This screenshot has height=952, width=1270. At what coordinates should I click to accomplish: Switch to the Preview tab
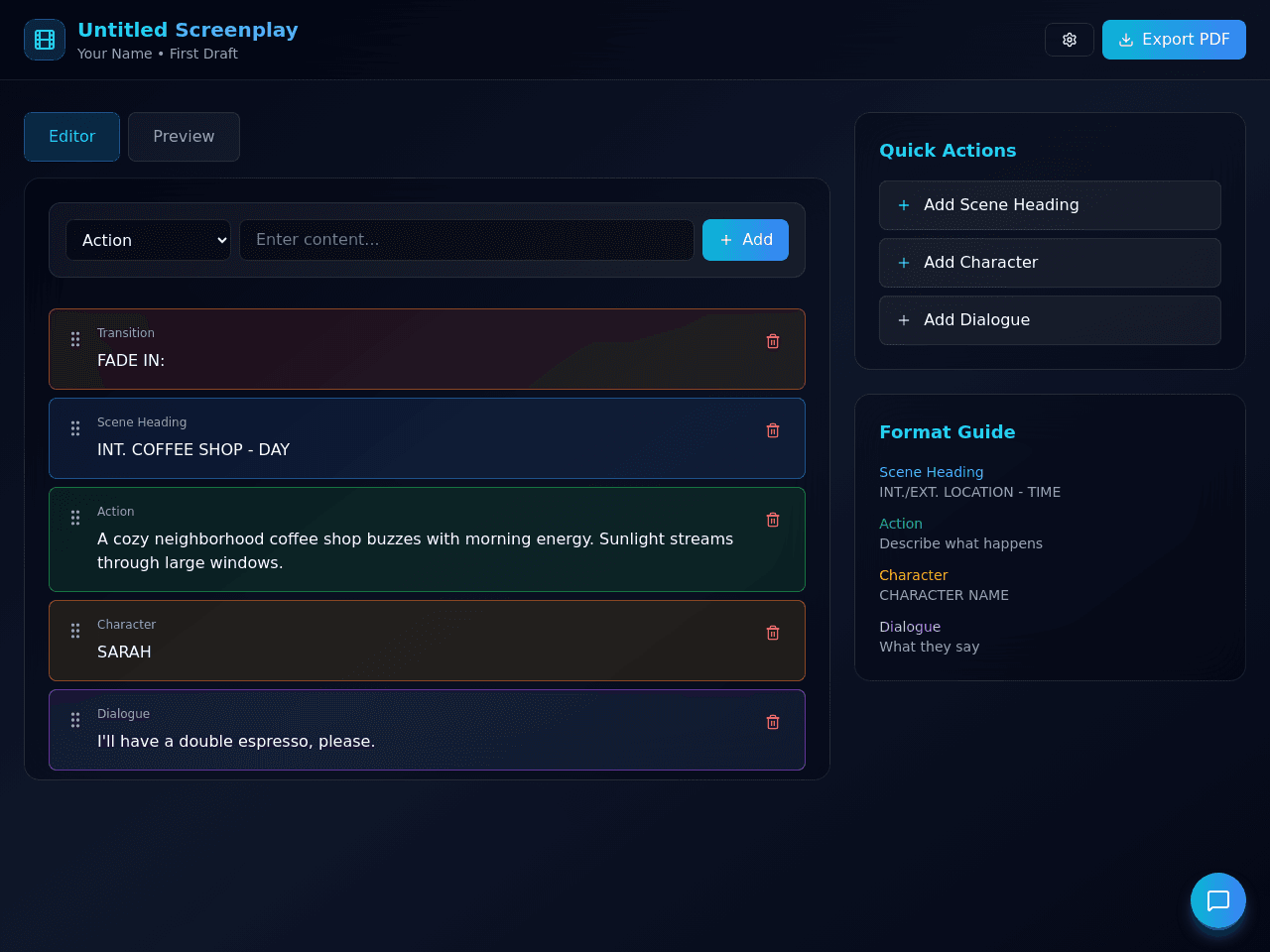(184, 137)
